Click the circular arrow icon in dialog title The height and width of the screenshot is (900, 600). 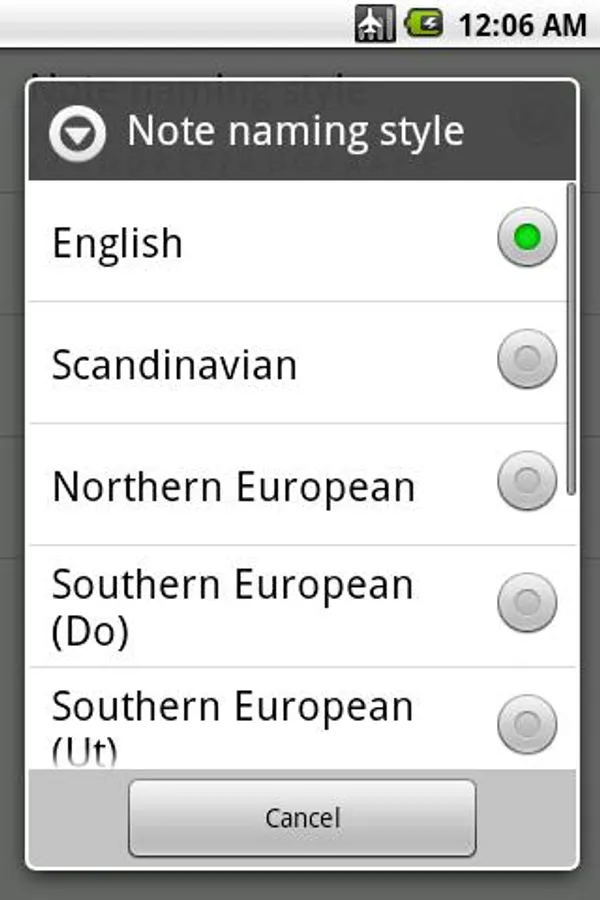click(x=77, y=132)
